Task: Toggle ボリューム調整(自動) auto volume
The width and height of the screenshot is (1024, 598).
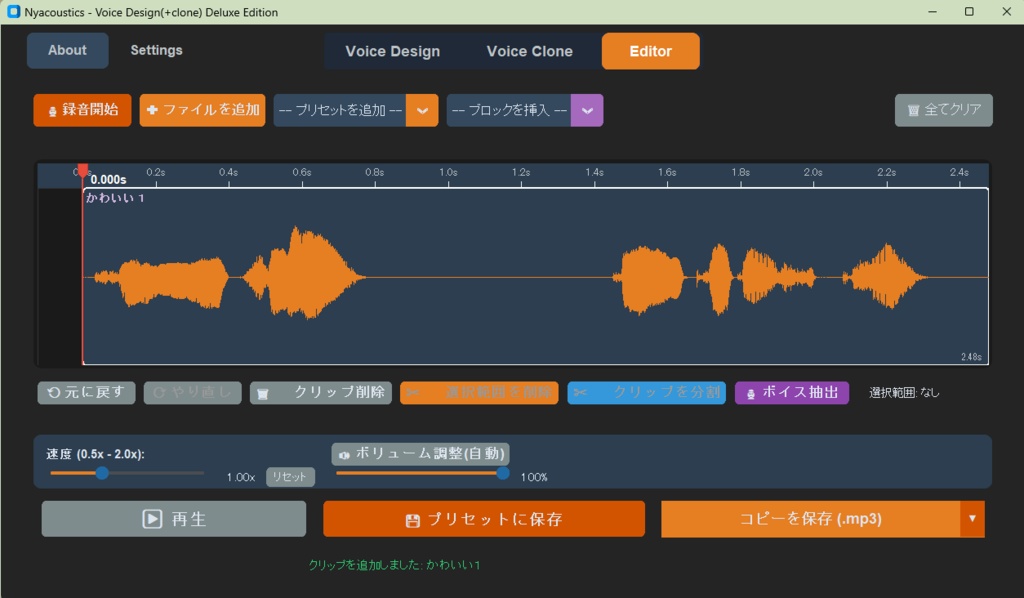Action: tap(421, 453)
